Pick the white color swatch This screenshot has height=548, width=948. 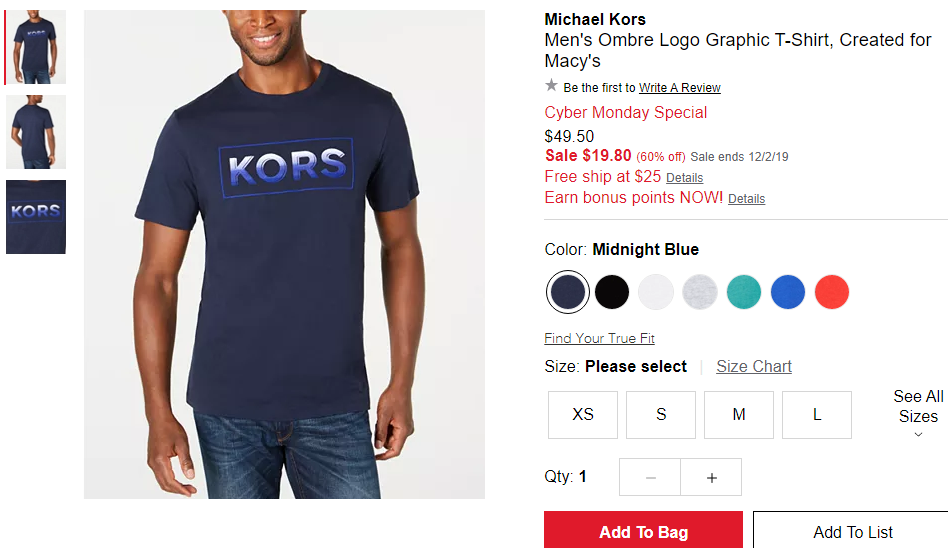coord(655,292)
